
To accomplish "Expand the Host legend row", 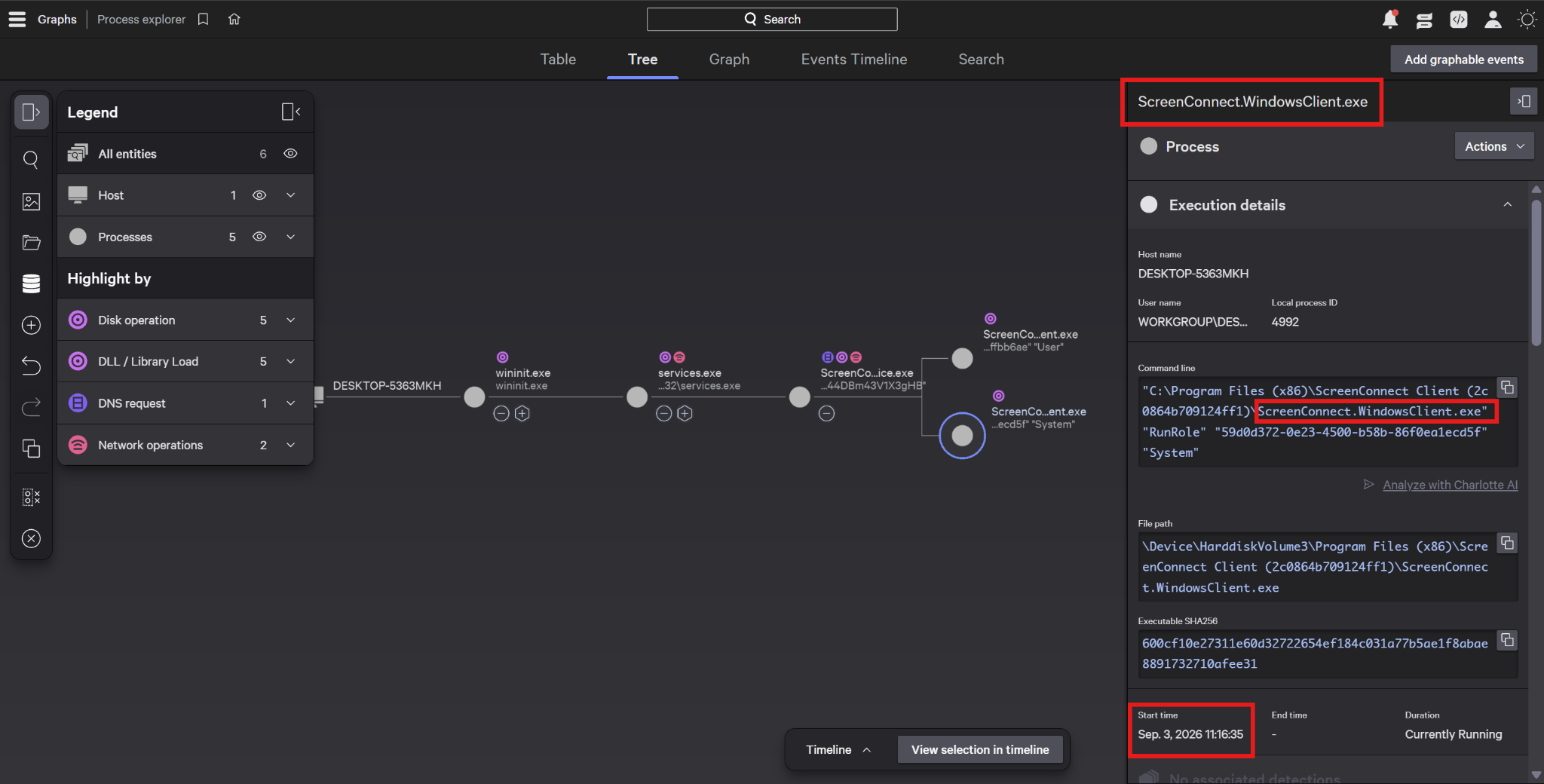I will click(x=290, y=195).
